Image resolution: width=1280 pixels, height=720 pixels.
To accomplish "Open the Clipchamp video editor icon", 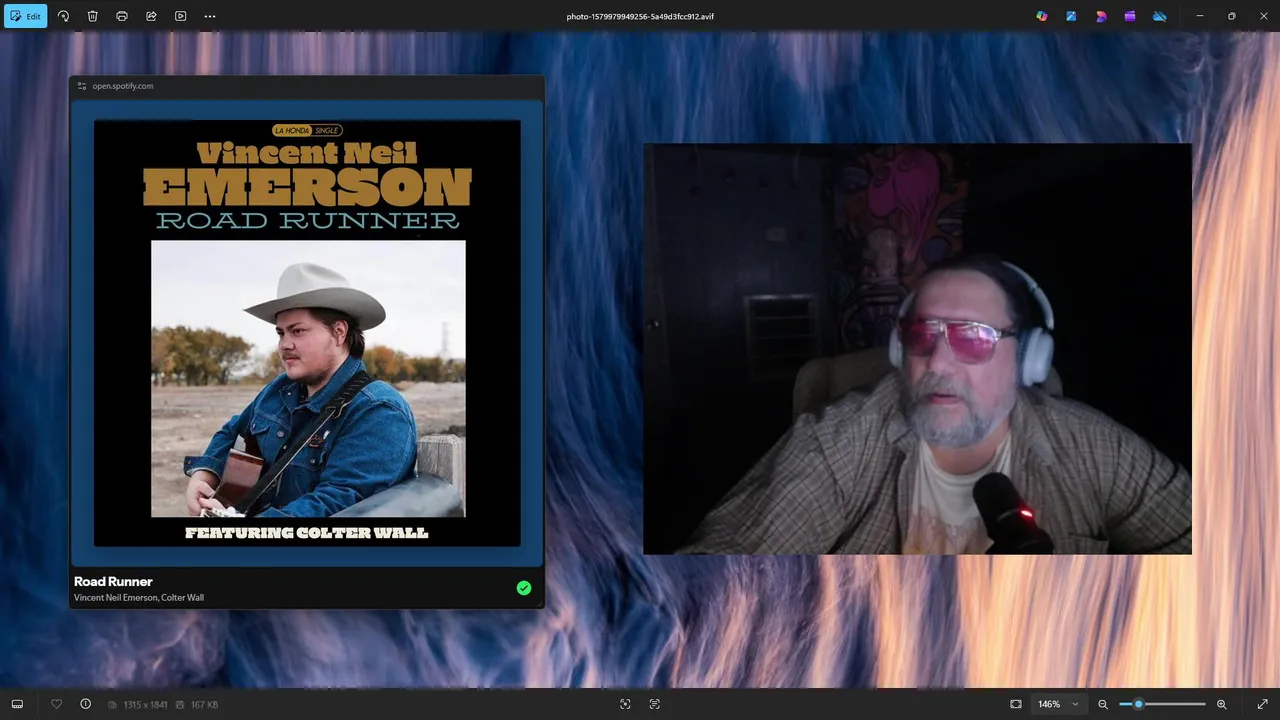I will tap(1130, 16).
